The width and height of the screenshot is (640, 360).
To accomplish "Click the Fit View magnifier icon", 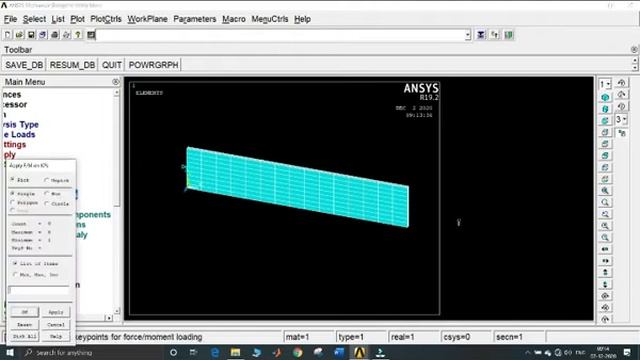I will point(605,191).
